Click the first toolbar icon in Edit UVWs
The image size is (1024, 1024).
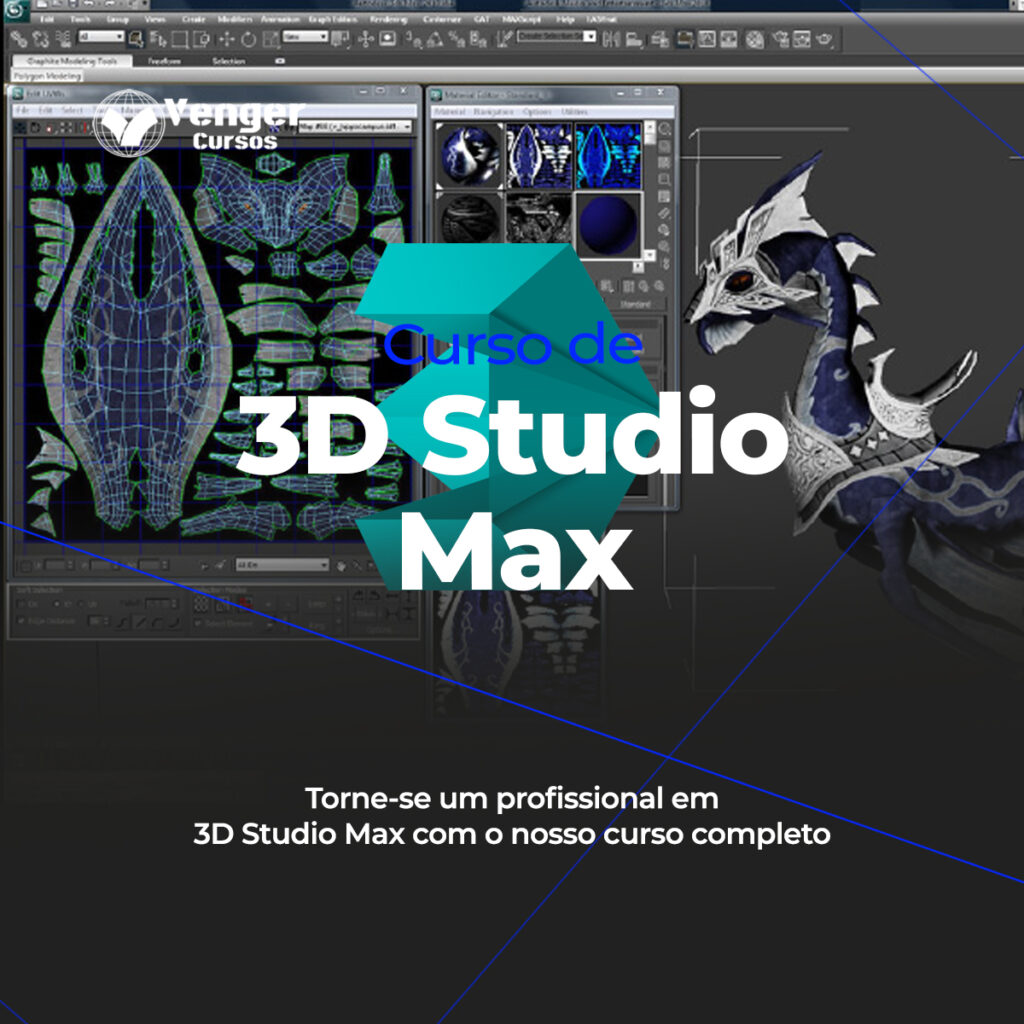(x=21, y=128)
